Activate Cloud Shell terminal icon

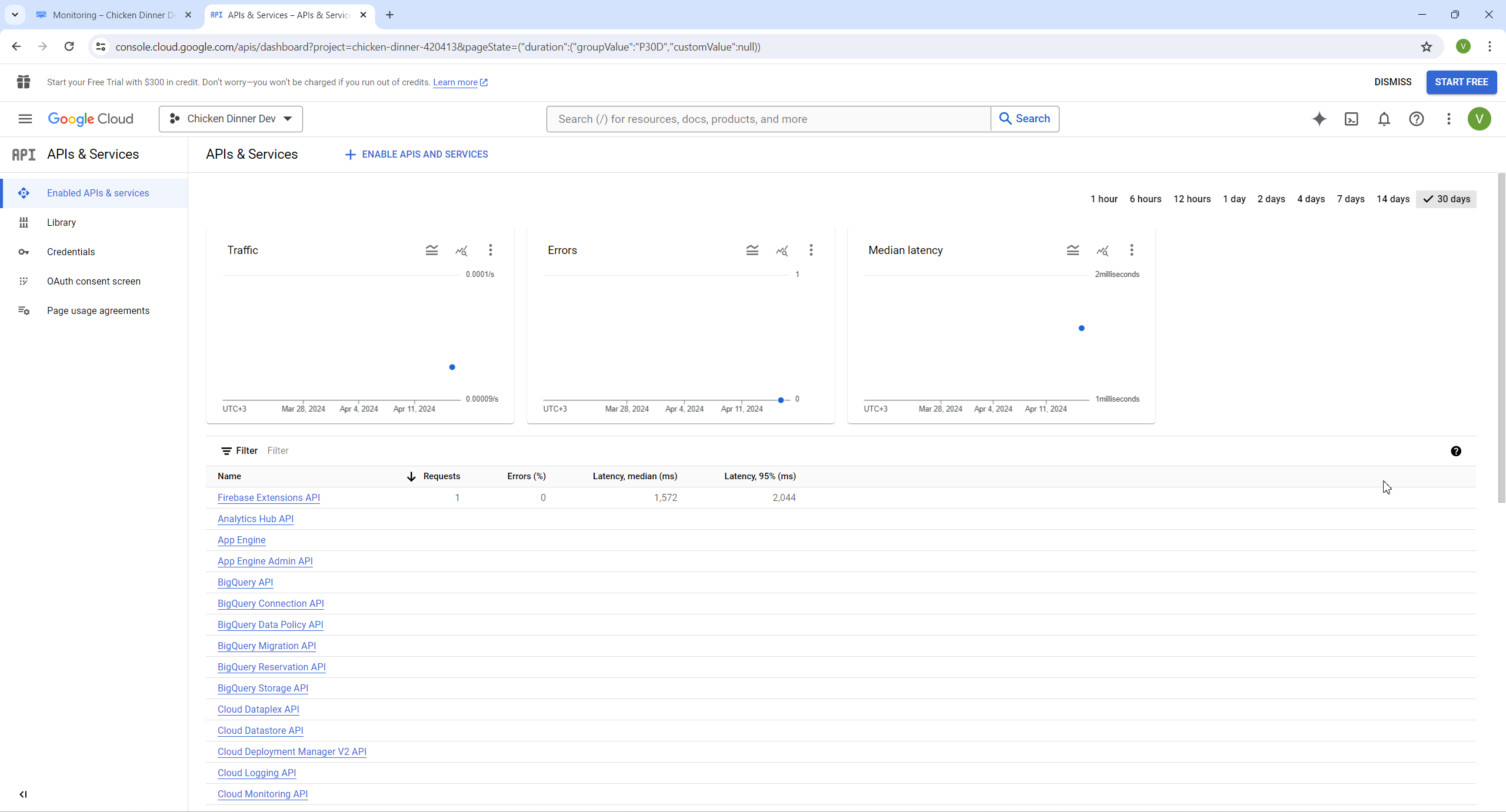pyautogui.click(x=1351, y=119)
